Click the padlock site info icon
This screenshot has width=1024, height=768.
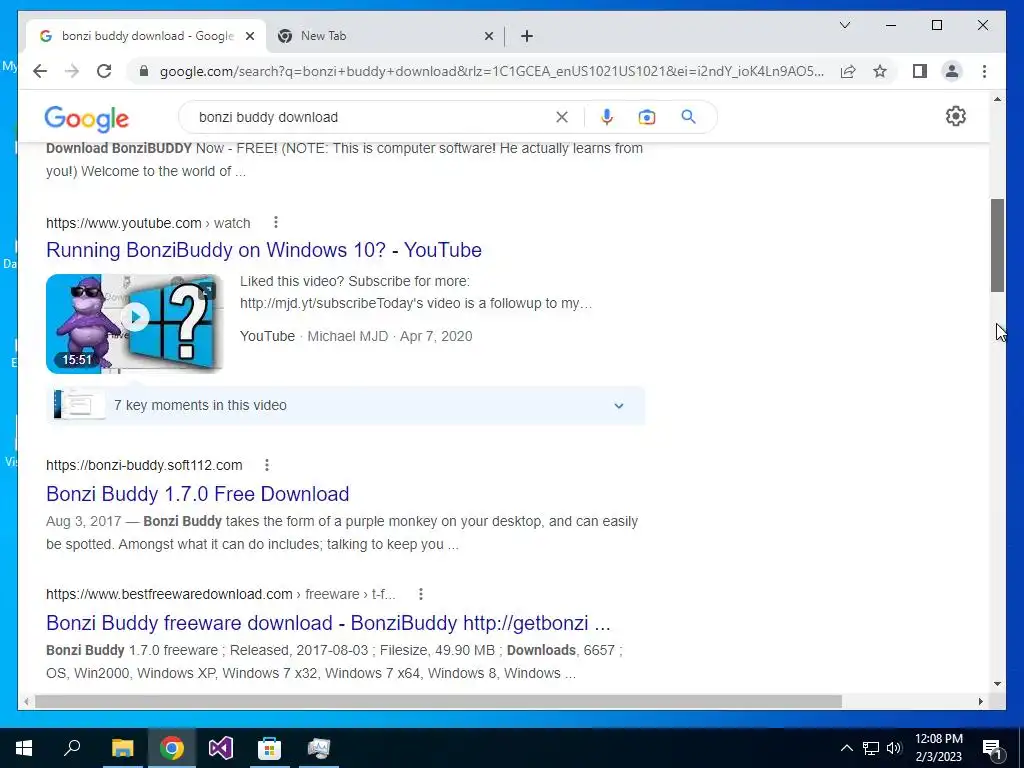tap(144, 71)
